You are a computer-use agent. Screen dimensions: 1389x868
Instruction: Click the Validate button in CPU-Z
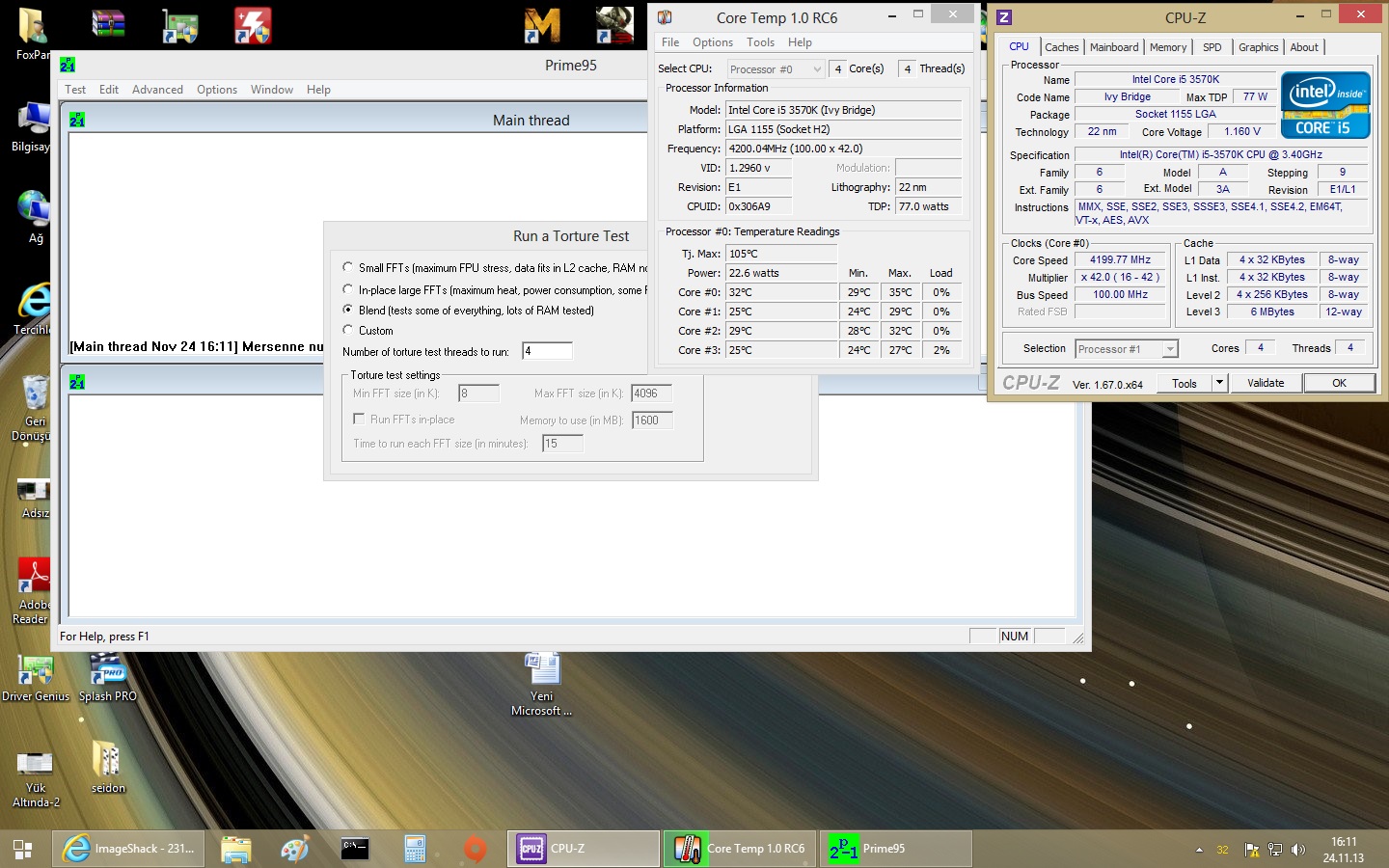1265,383
